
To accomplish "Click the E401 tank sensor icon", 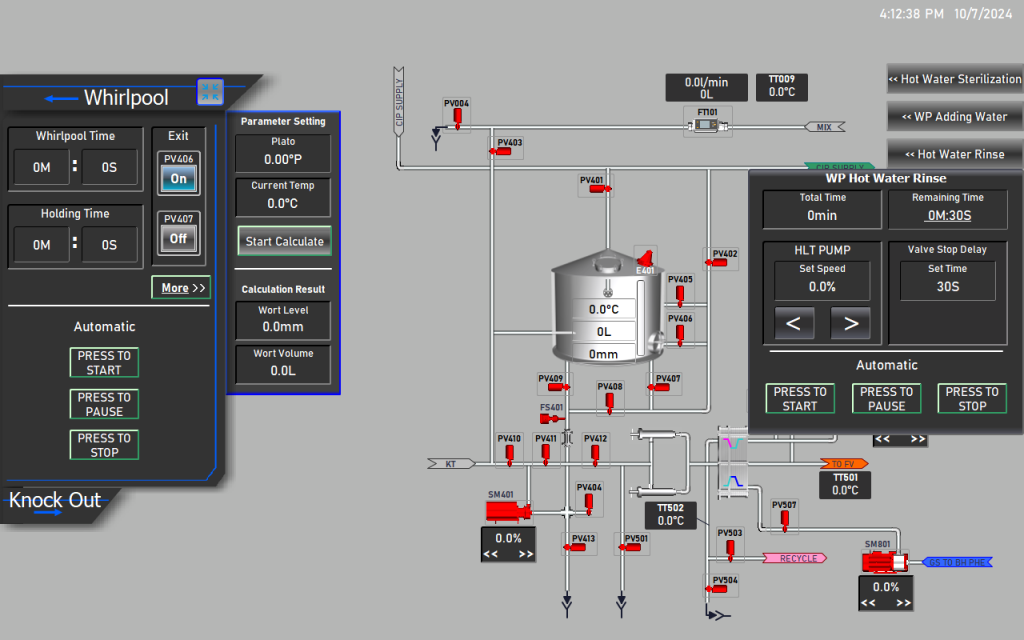I will click(645, 257).
